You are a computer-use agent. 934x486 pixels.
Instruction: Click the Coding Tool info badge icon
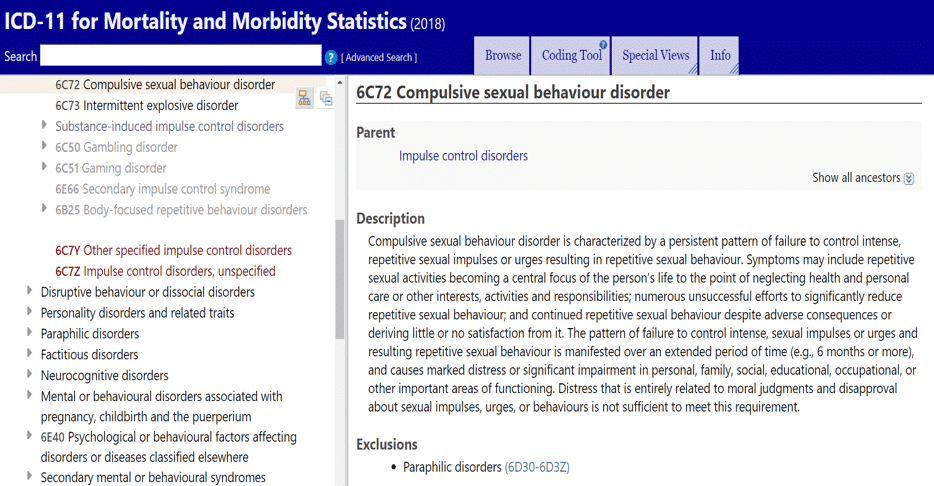[603, 45]
